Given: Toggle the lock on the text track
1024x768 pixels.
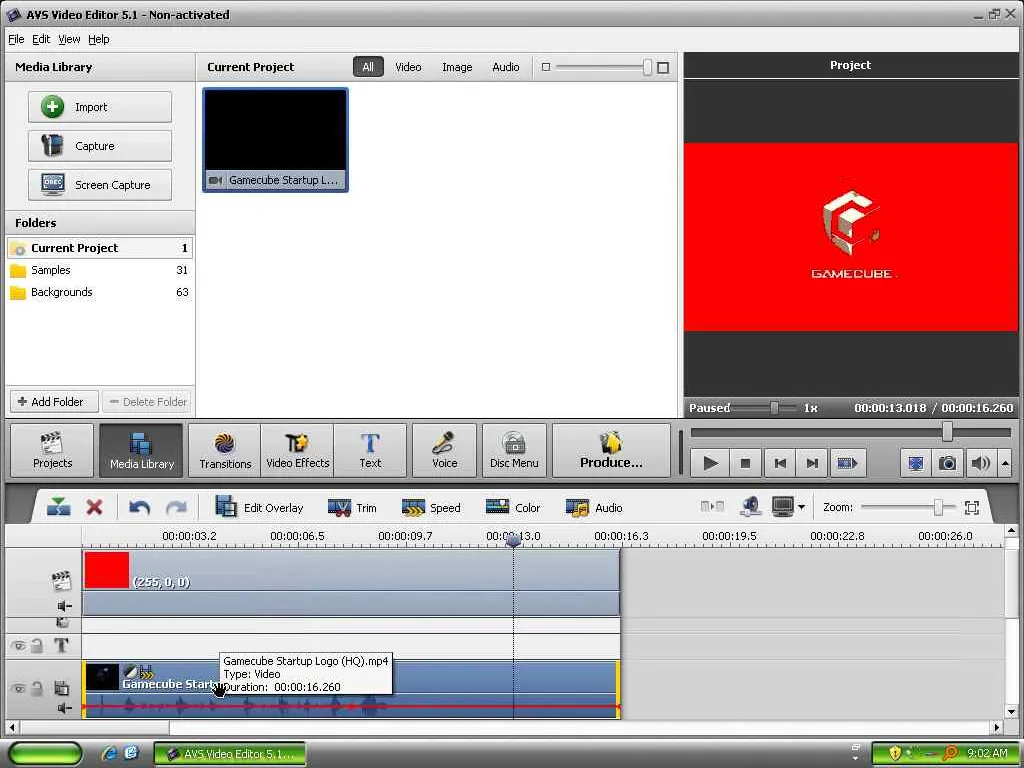Looking at the screenshot, I should coord(37,646).
